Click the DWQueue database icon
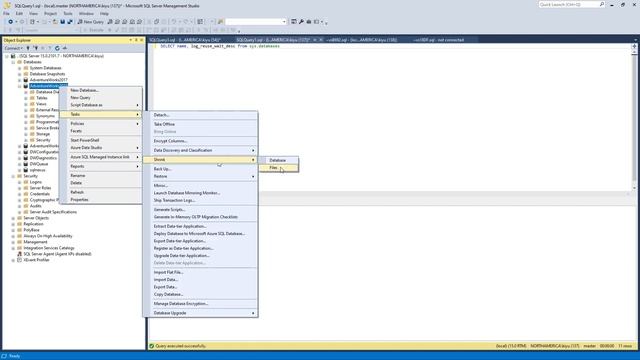640x360 pixels. (x=26, y=164)
